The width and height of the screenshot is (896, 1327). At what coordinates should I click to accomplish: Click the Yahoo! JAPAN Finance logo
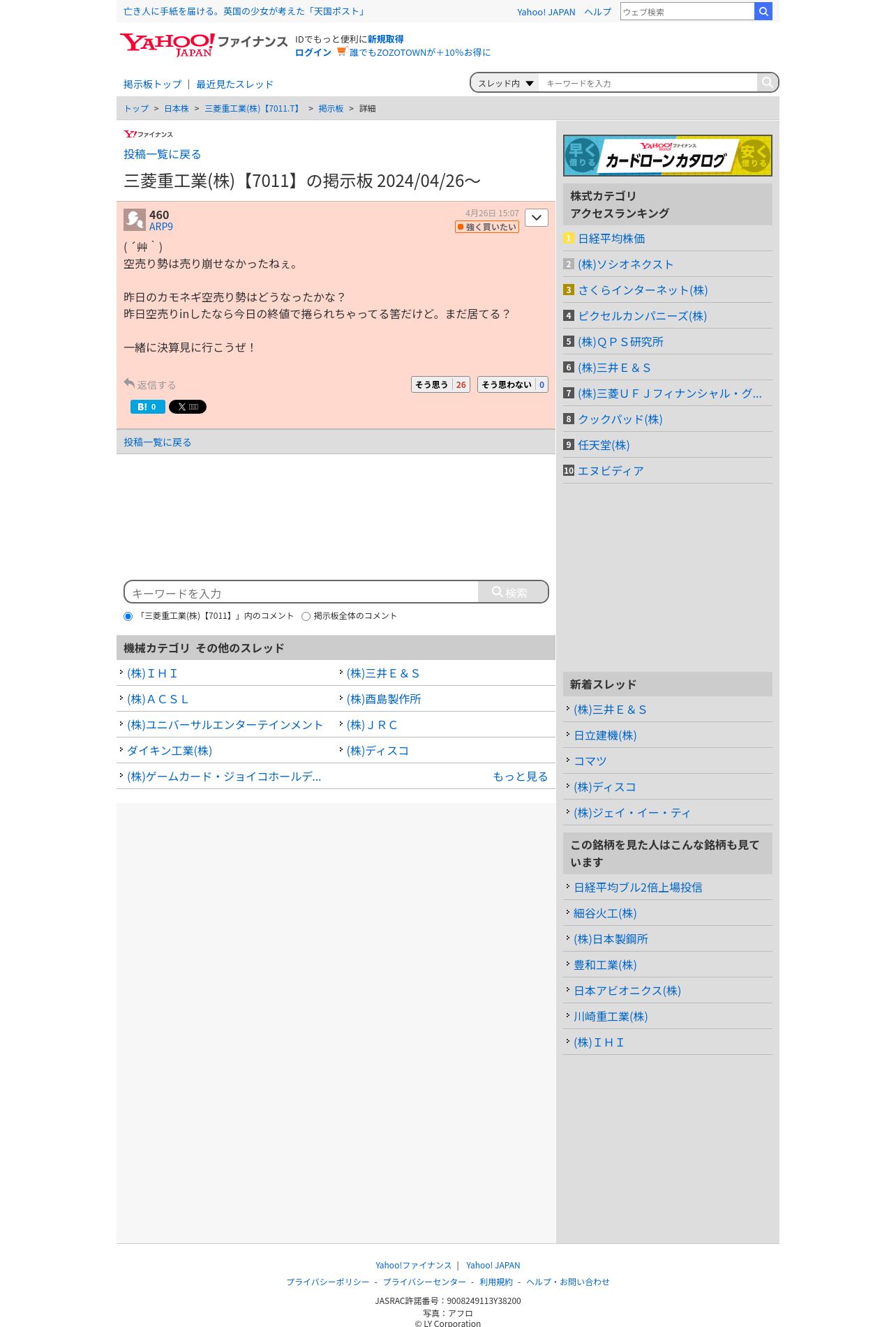pos(203,45)
